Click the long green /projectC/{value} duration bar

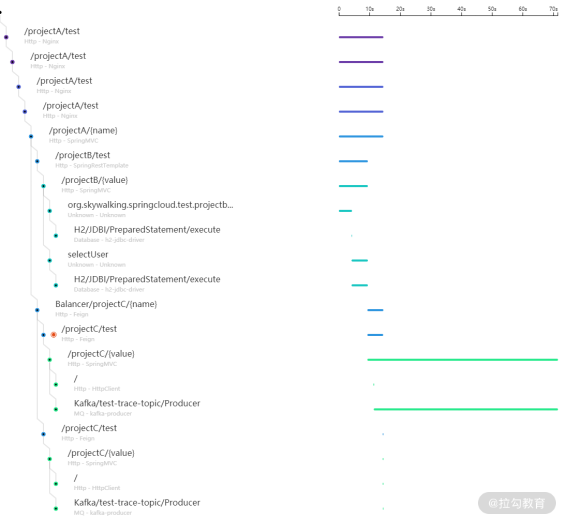[x=463, y=360]
